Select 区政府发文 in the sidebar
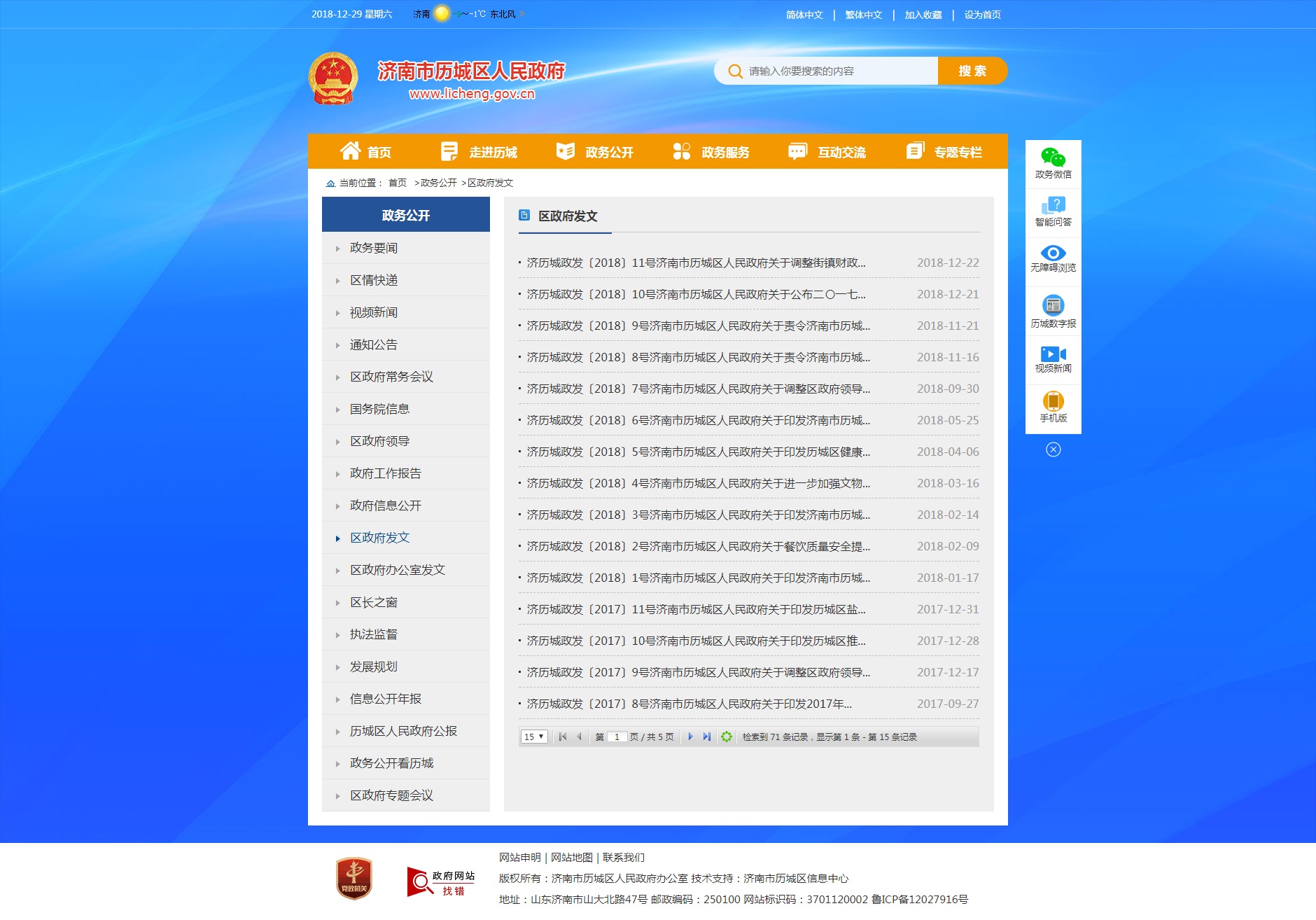Image resolution: width=1316 pixels, height=920 pixels. coord(406,538)
